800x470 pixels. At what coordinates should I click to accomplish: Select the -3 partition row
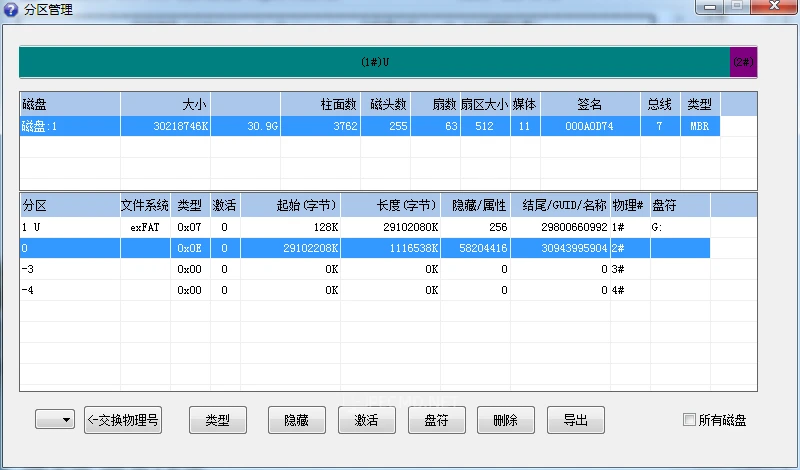(x=365, y=269)
